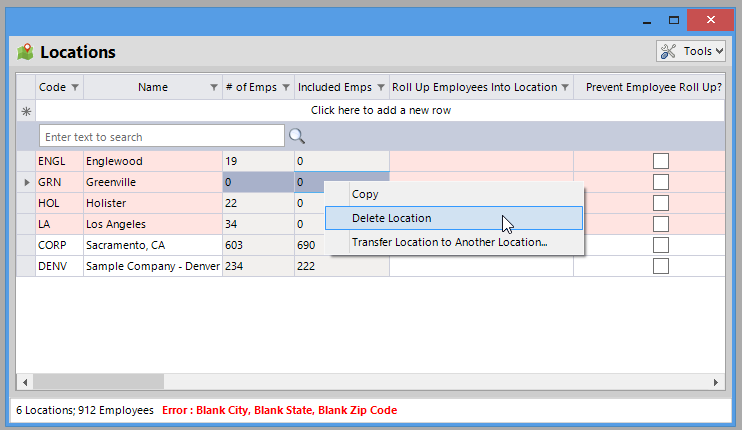Click the 6 Locations; 912 Employees status

point(85,410)
